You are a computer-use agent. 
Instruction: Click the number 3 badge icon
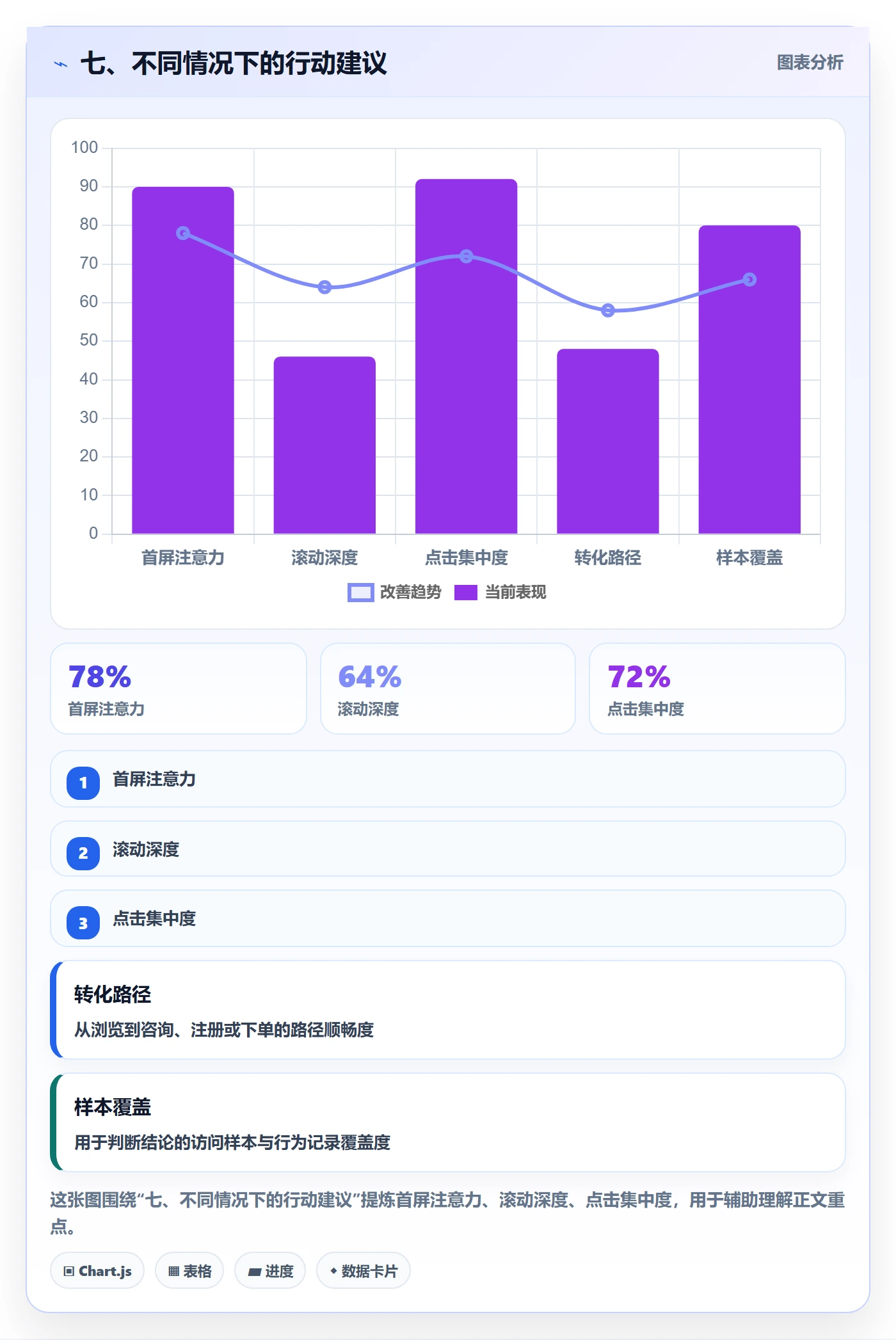coord(83,923)
